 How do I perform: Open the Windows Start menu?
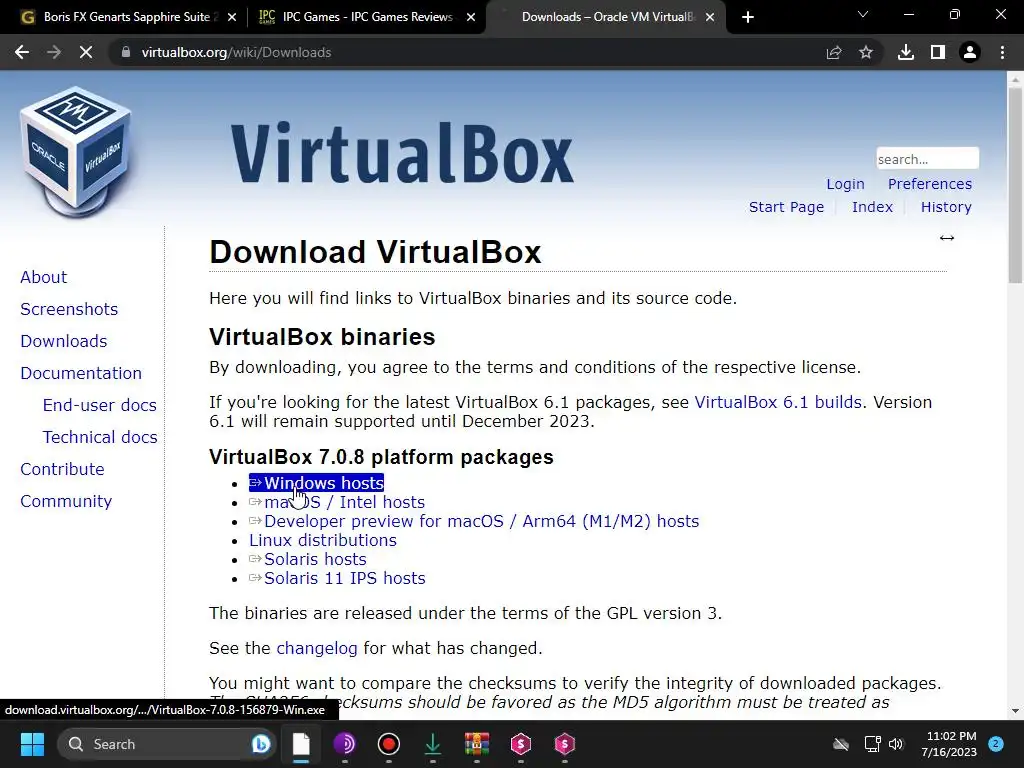(32, 744)
